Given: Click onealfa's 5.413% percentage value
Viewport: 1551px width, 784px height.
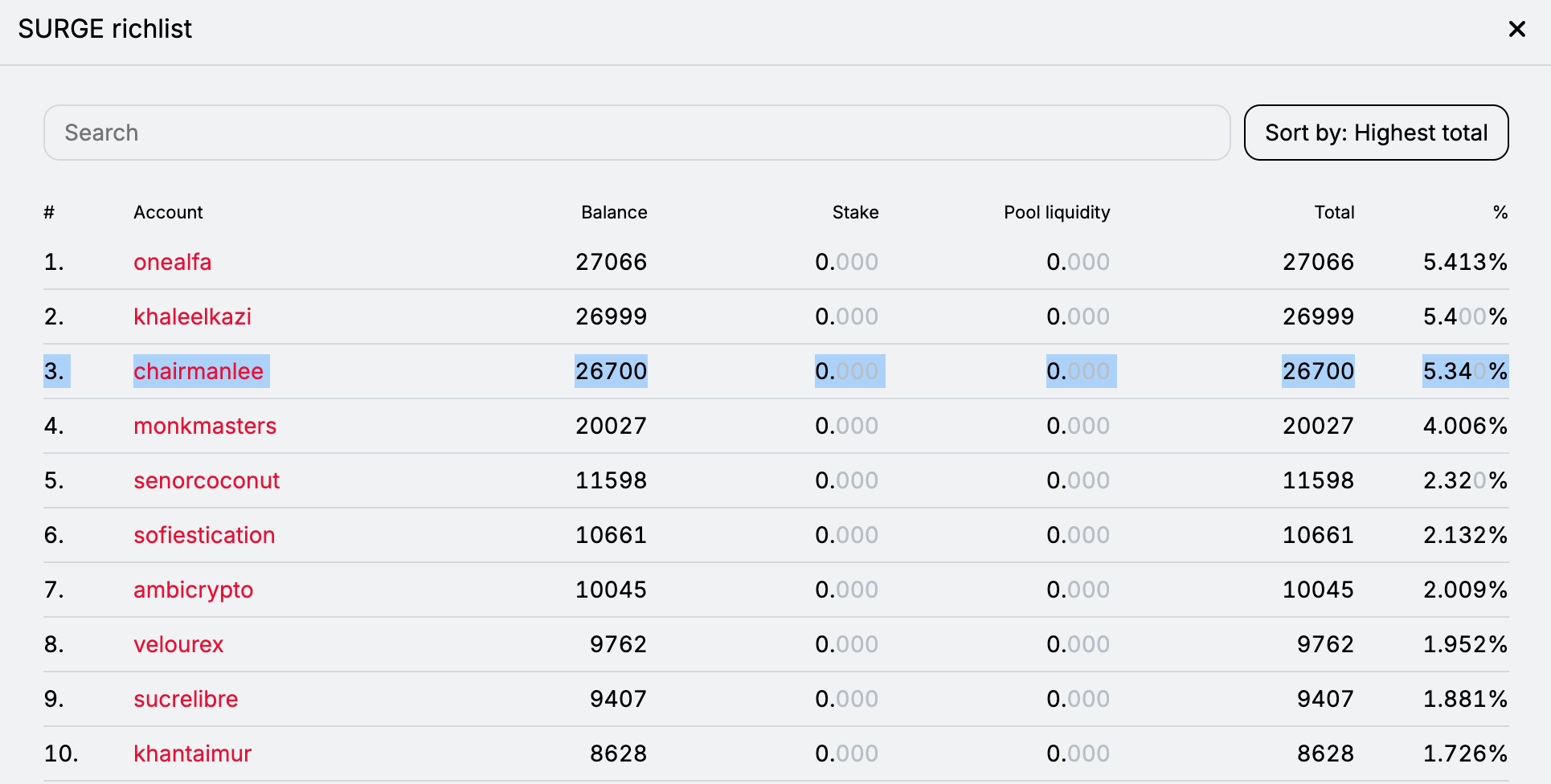Looking at the screenshot, I should pos(1465,262).
